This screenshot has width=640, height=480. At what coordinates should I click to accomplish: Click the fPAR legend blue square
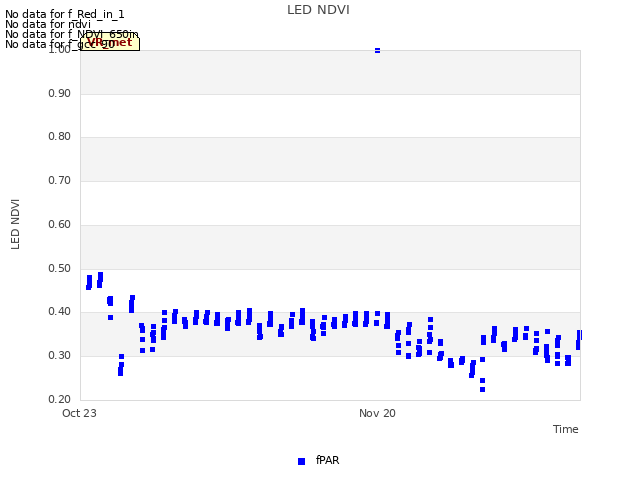coord(301,461)
